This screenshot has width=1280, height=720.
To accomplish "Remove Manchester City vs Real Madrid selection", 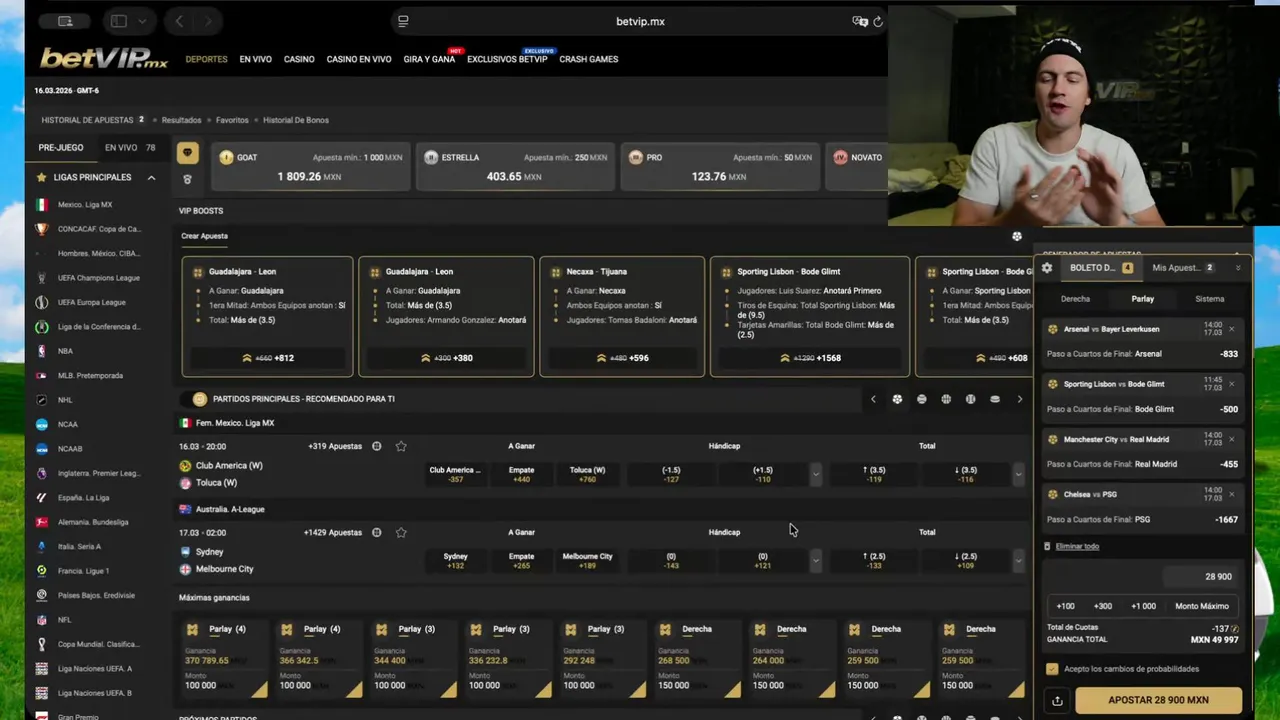I will (x=1231, y=439).
